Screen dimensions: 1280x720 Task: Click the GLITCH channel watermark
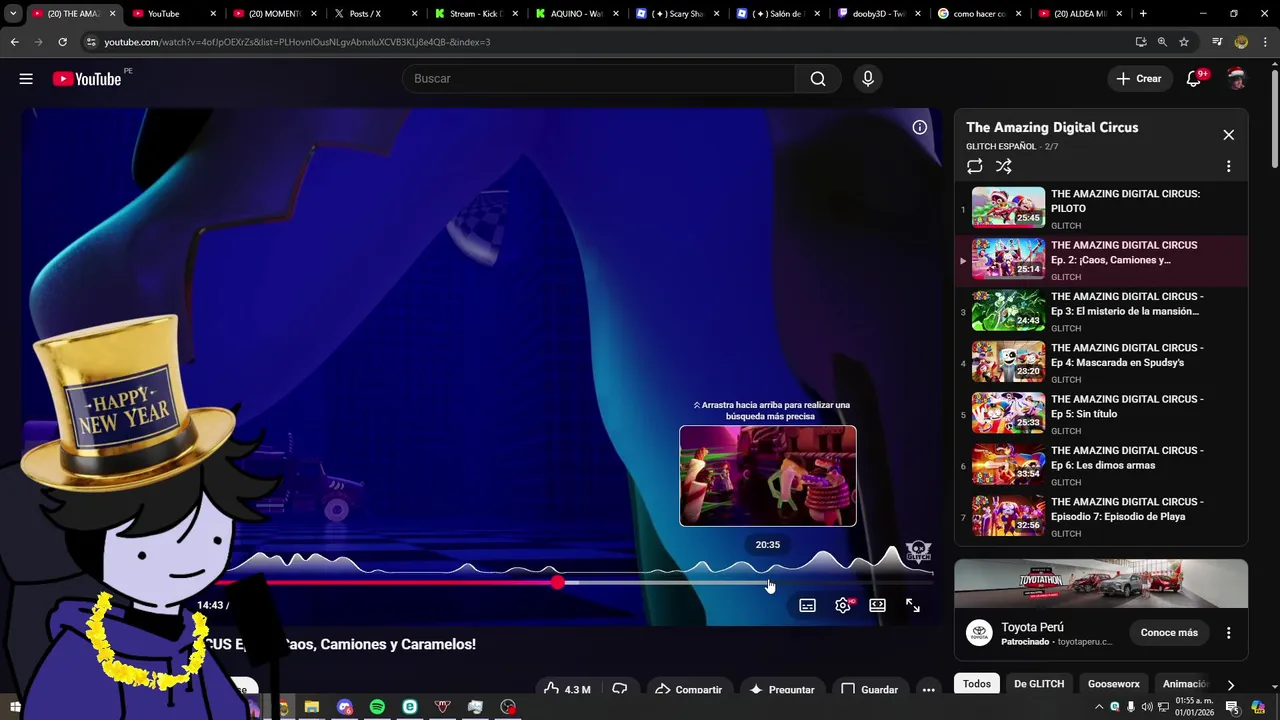coord(918,552)
